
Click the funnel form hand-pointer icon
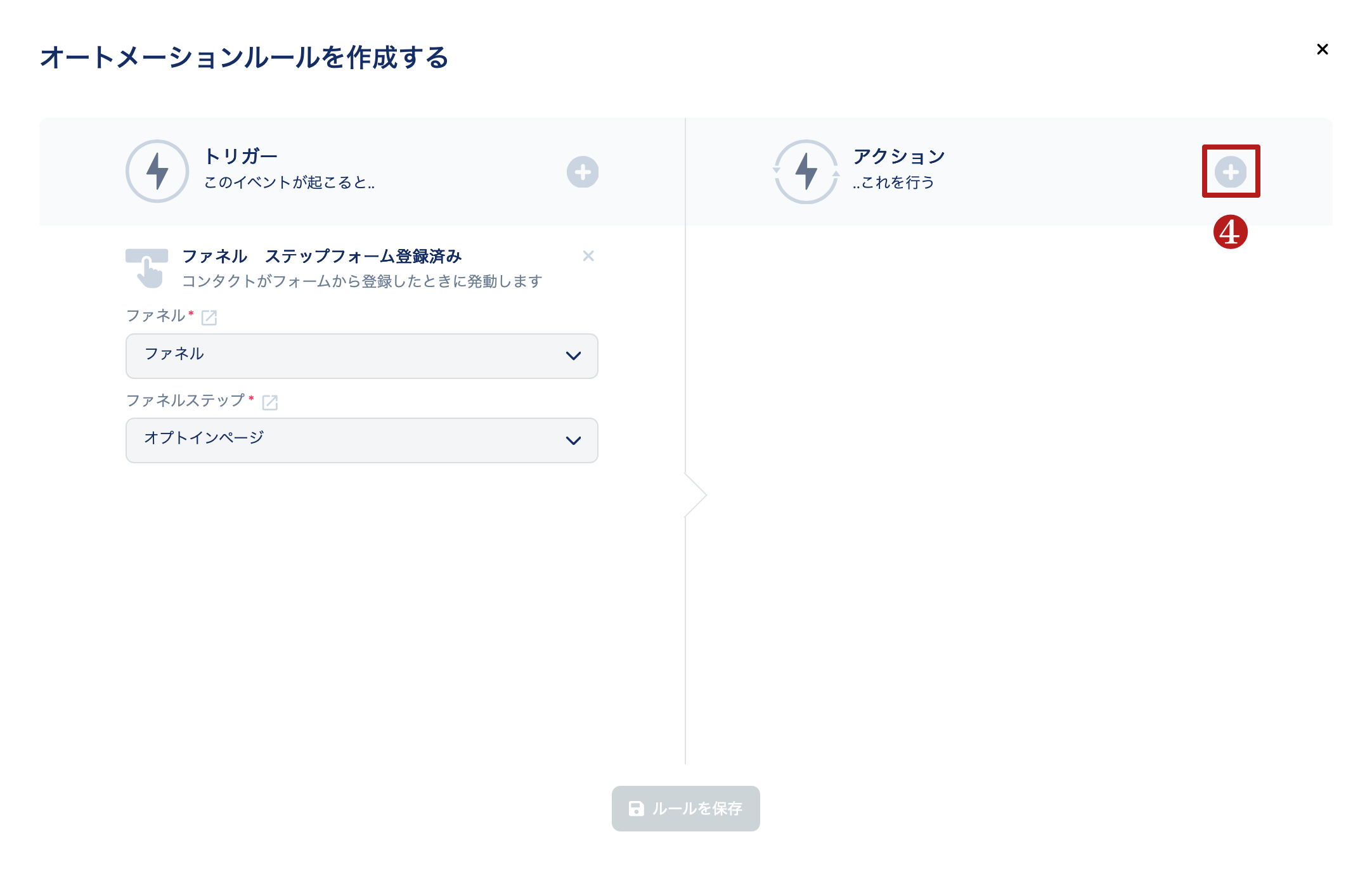[x=147, y=268]
